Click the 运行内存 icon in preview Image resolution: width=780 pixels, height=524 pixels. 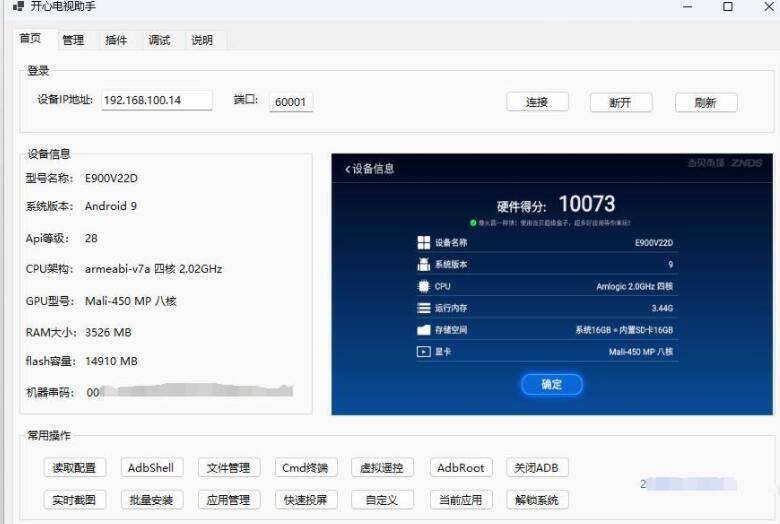(424, 308)
